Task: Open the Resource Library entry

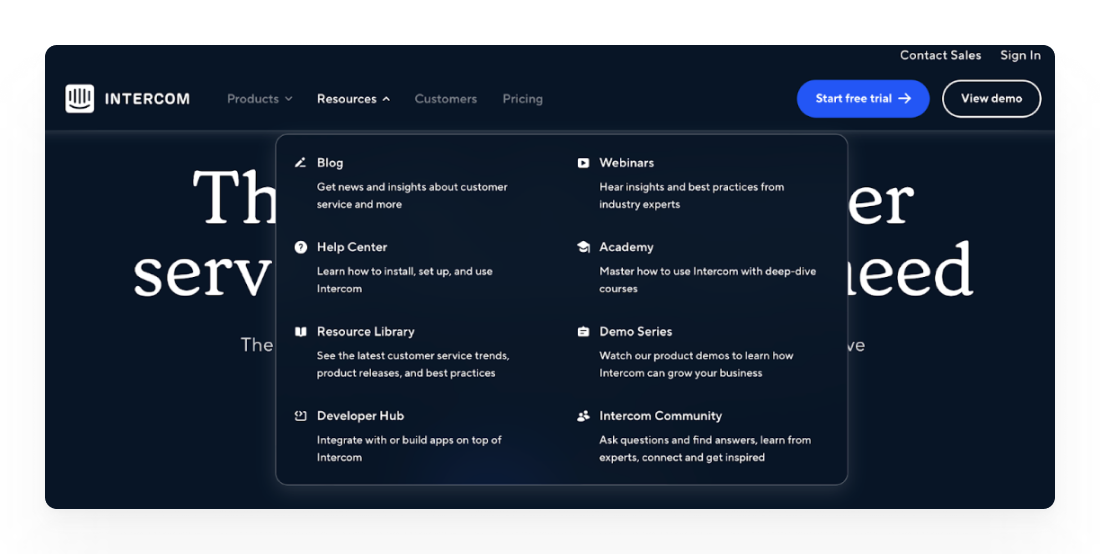Action: pos(365,332)
